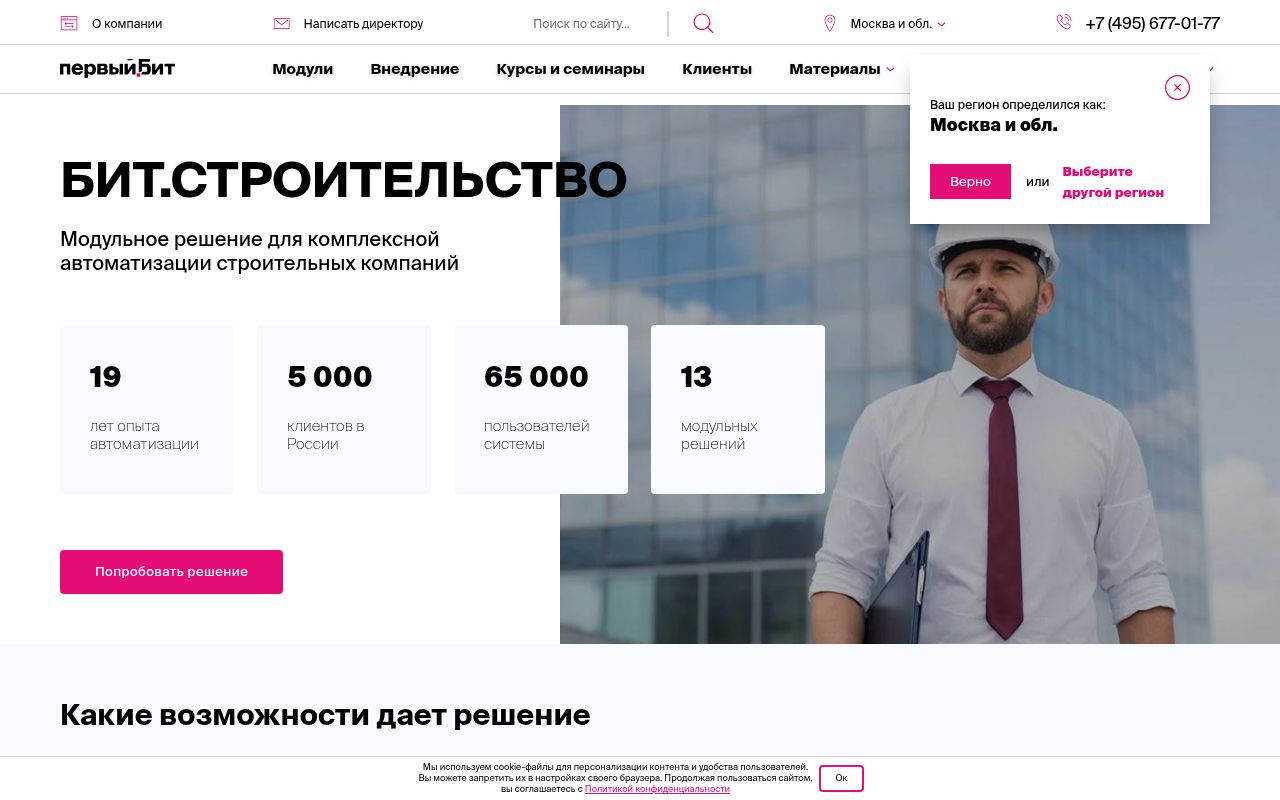
Task: Open the Внедрение menu item
Action: click(414, 69)
